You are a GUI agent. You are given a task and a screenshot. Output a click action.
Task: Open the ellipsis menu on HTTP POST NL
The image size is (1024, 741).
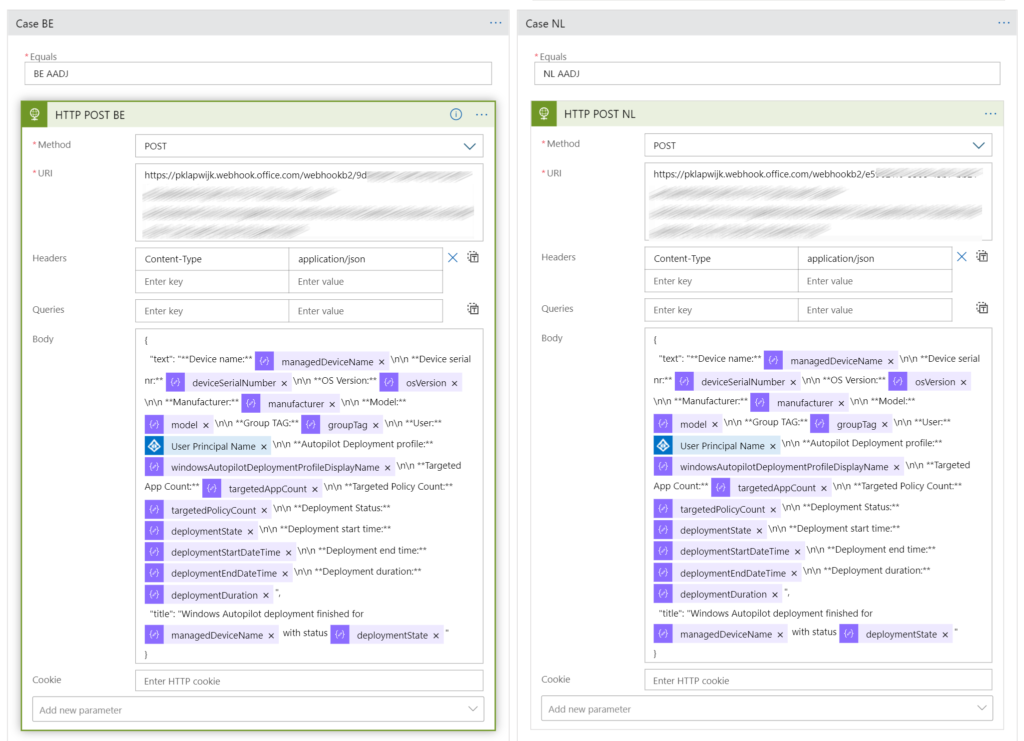coord(990,114)
